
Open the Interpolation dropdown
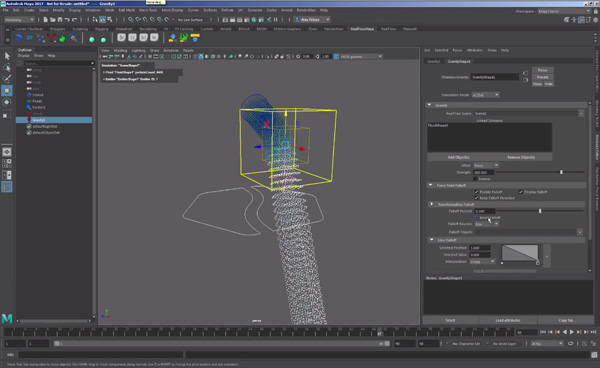(482, 262)
